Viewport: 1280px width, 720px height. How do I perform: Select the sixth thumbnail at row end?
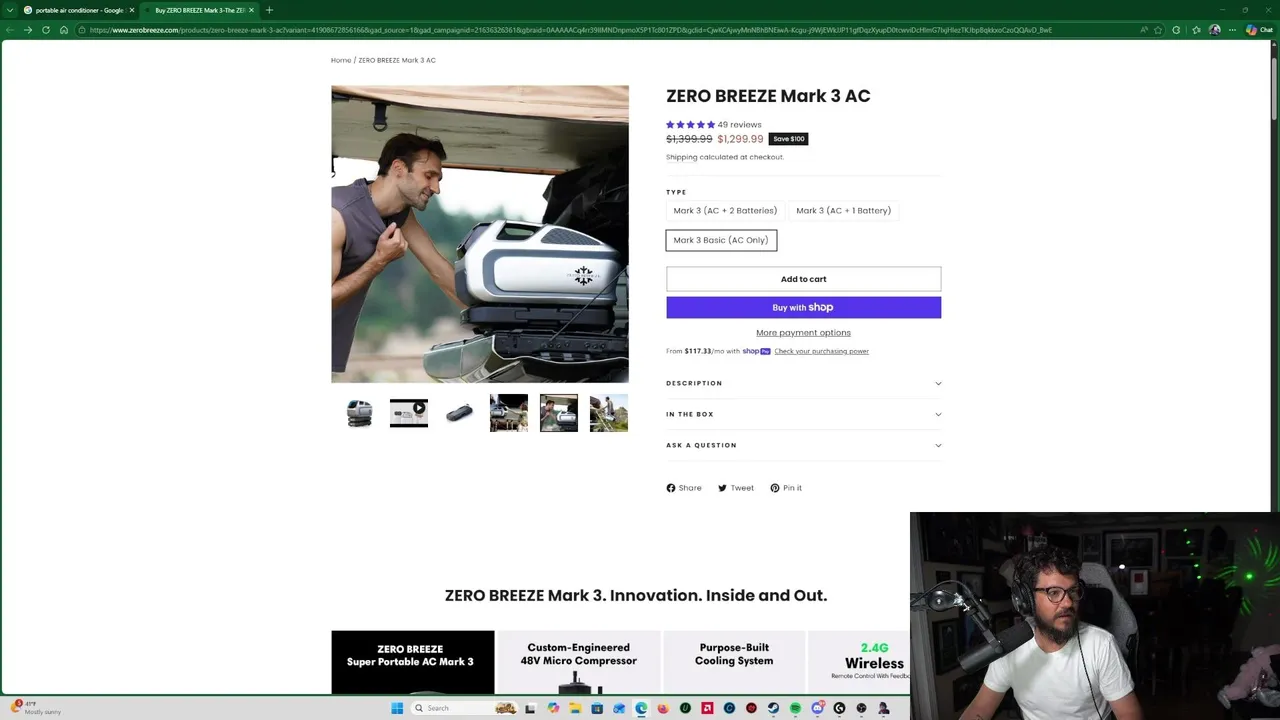click(609, 413)
